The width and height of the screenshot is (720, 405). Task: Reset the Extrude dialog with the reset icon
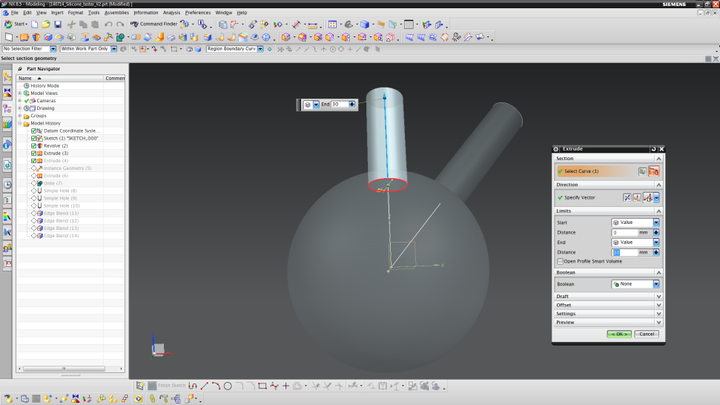tap(653, 149)
